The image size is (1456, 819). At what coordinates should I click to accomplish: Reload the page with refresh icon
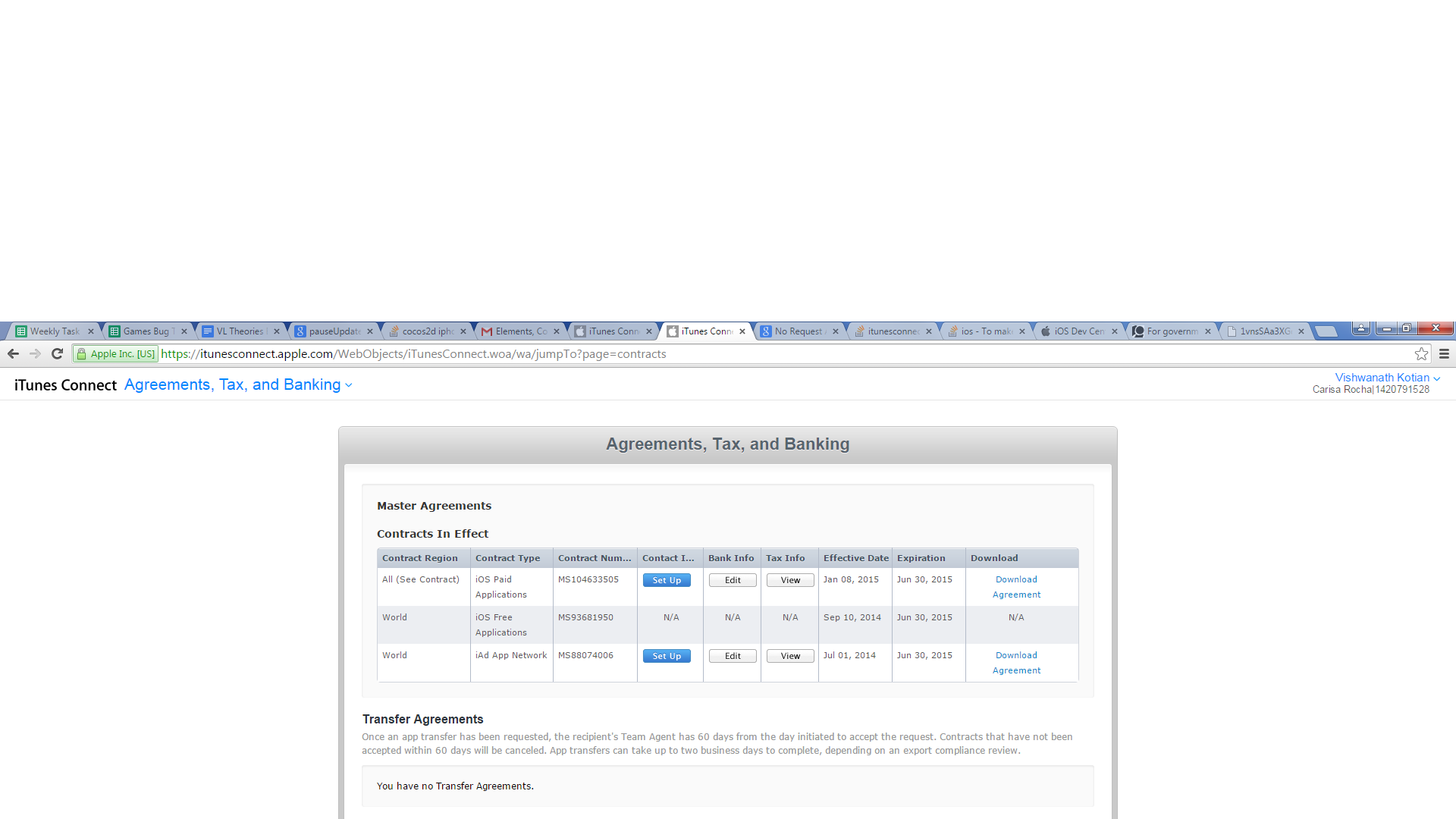tap(57, 354)
